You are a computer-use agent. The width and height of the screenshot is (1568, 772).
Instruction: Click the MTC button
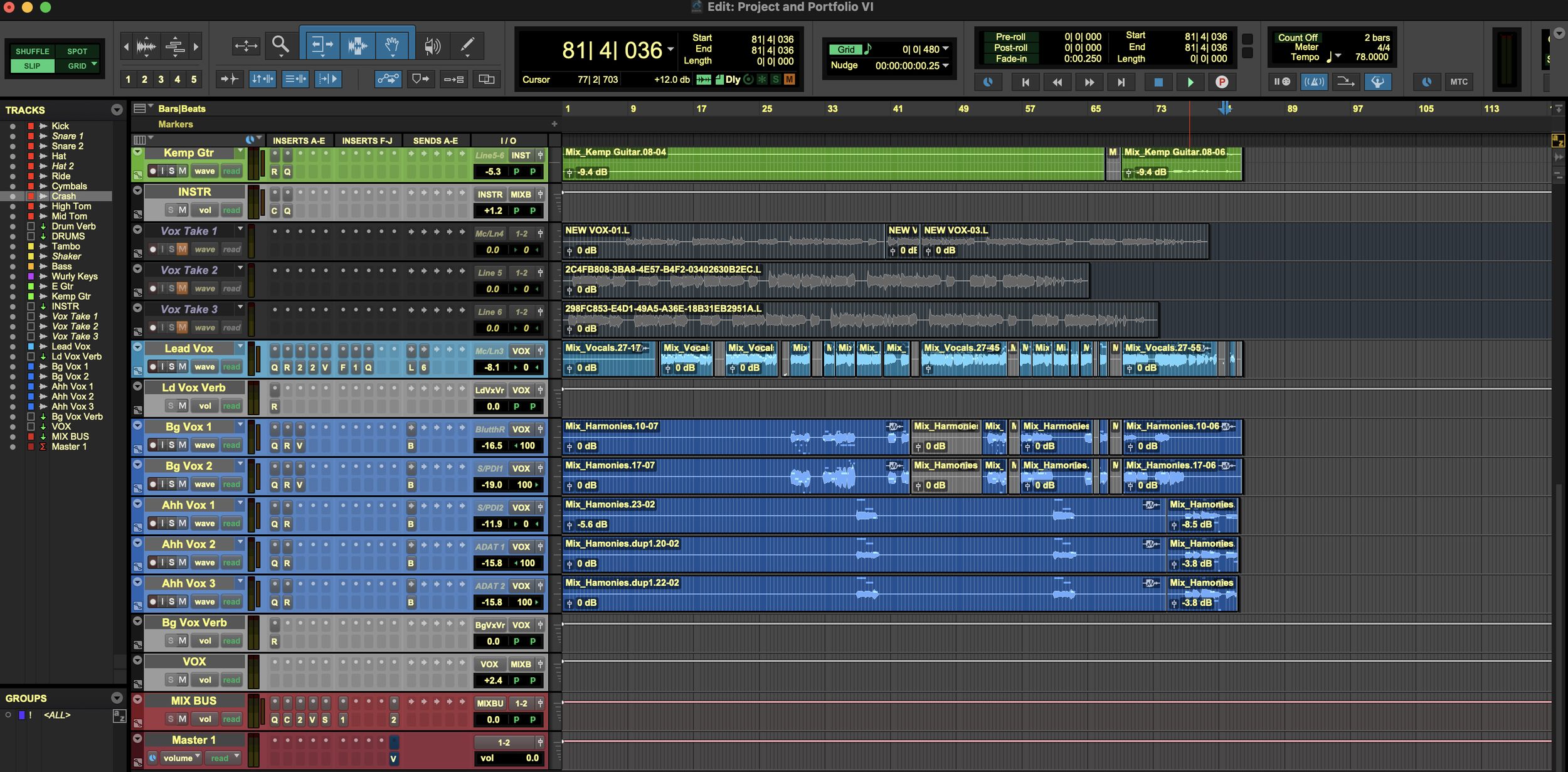point(1458,82)
